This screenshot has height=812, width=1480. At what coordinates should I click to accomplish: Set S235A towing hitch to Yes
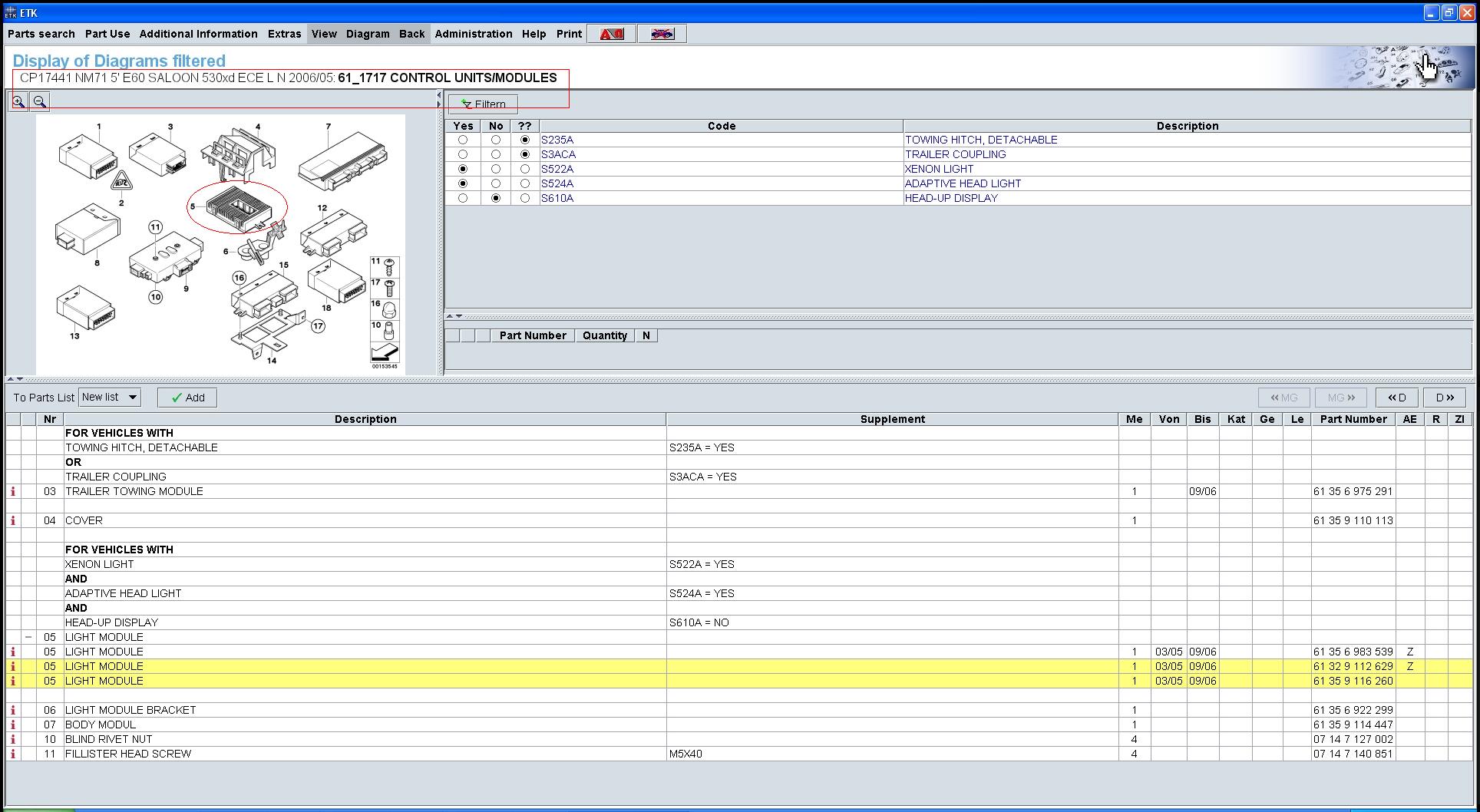pos(463,140)
